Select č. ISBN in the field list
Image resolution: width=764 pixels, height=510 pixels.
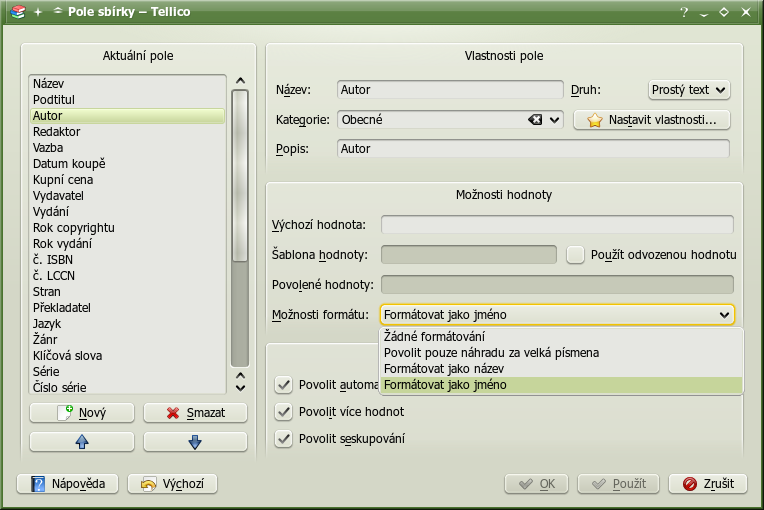[x=127, y=260]
